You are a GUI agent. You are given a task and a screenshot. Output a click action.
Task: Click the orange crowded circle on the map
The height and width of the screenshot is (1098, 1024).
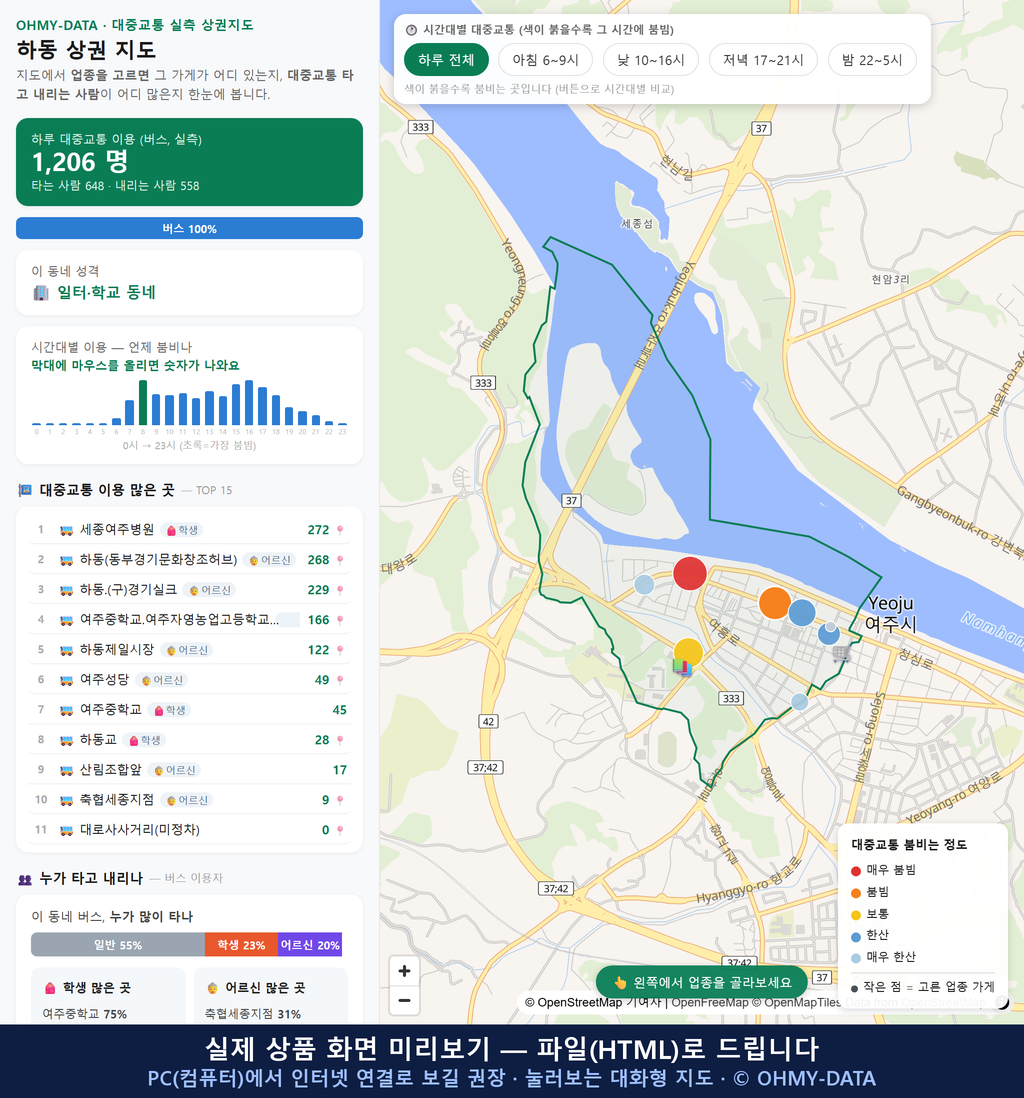[775, 603]
